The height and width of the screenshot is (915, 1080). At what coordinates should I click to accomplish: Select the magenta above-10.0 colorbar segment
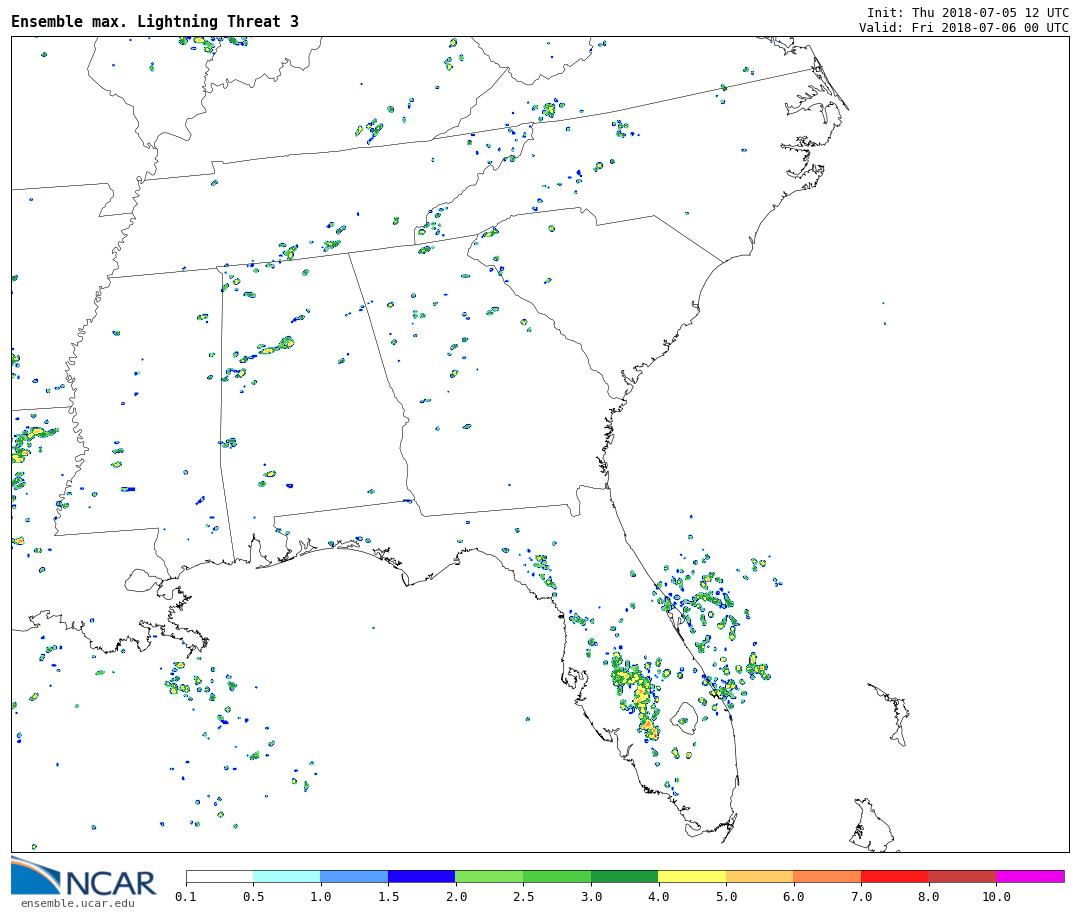pyautogui.click(x=1030, y=876)
